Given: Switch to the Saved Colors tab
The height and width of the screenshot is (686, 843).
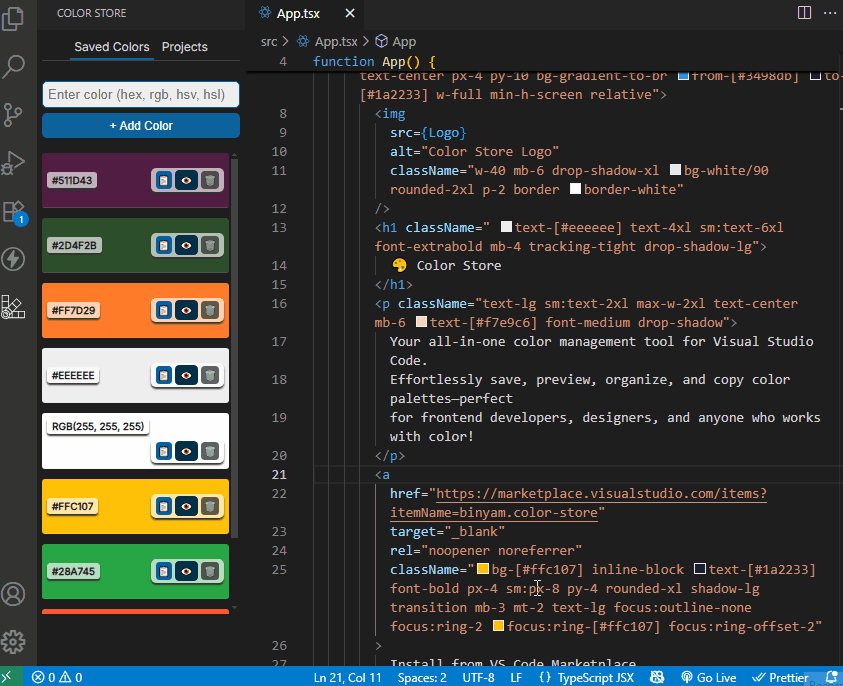Looking at the screenshot, I should pos(112,47).
